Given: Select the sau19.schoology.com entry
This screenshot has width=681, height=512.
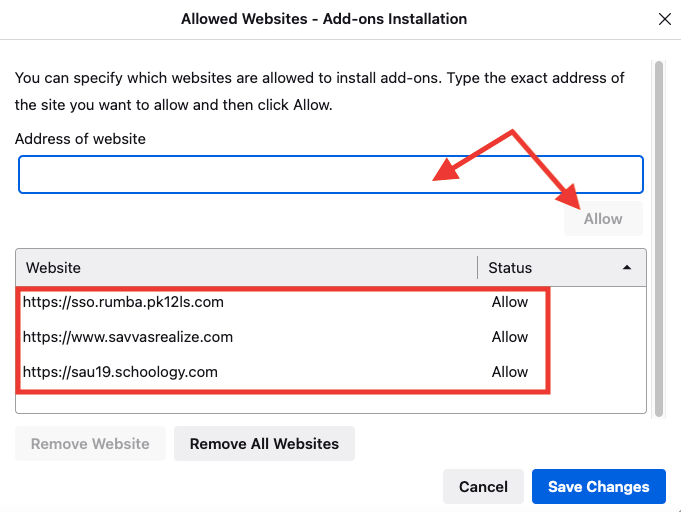Looking at the screenshot, I should tap(331, 372).
